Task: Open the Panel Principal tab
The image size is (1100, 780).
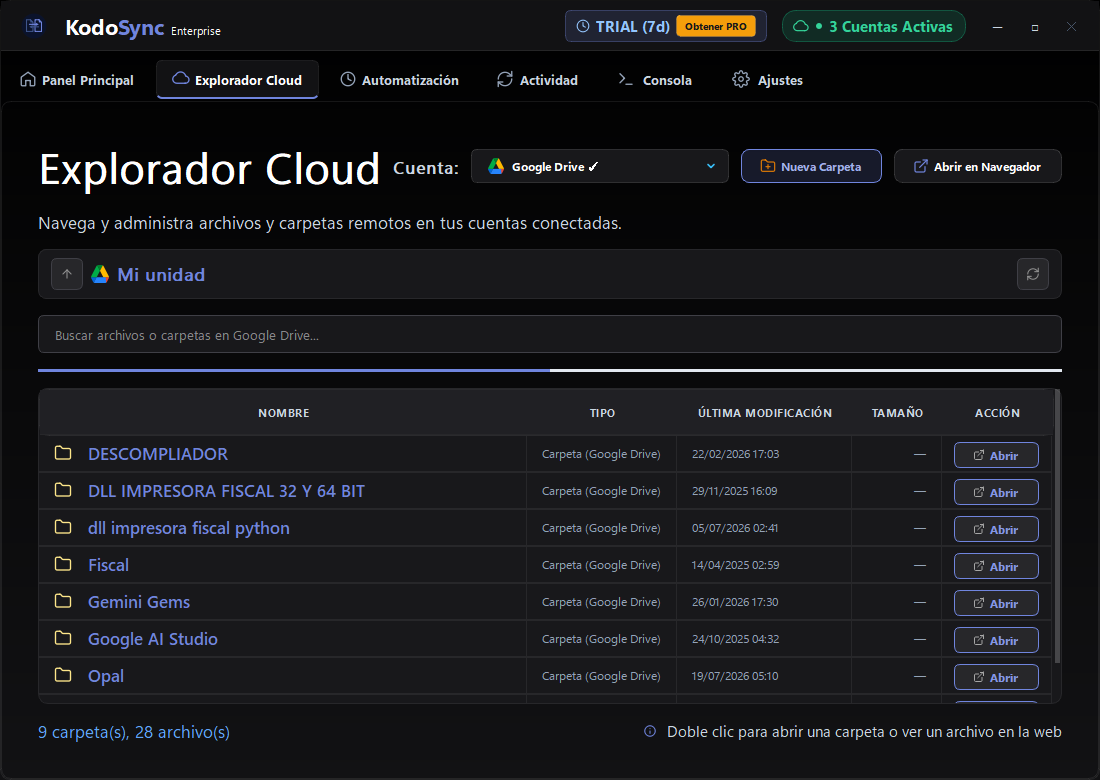Action: tap(77, 80)
